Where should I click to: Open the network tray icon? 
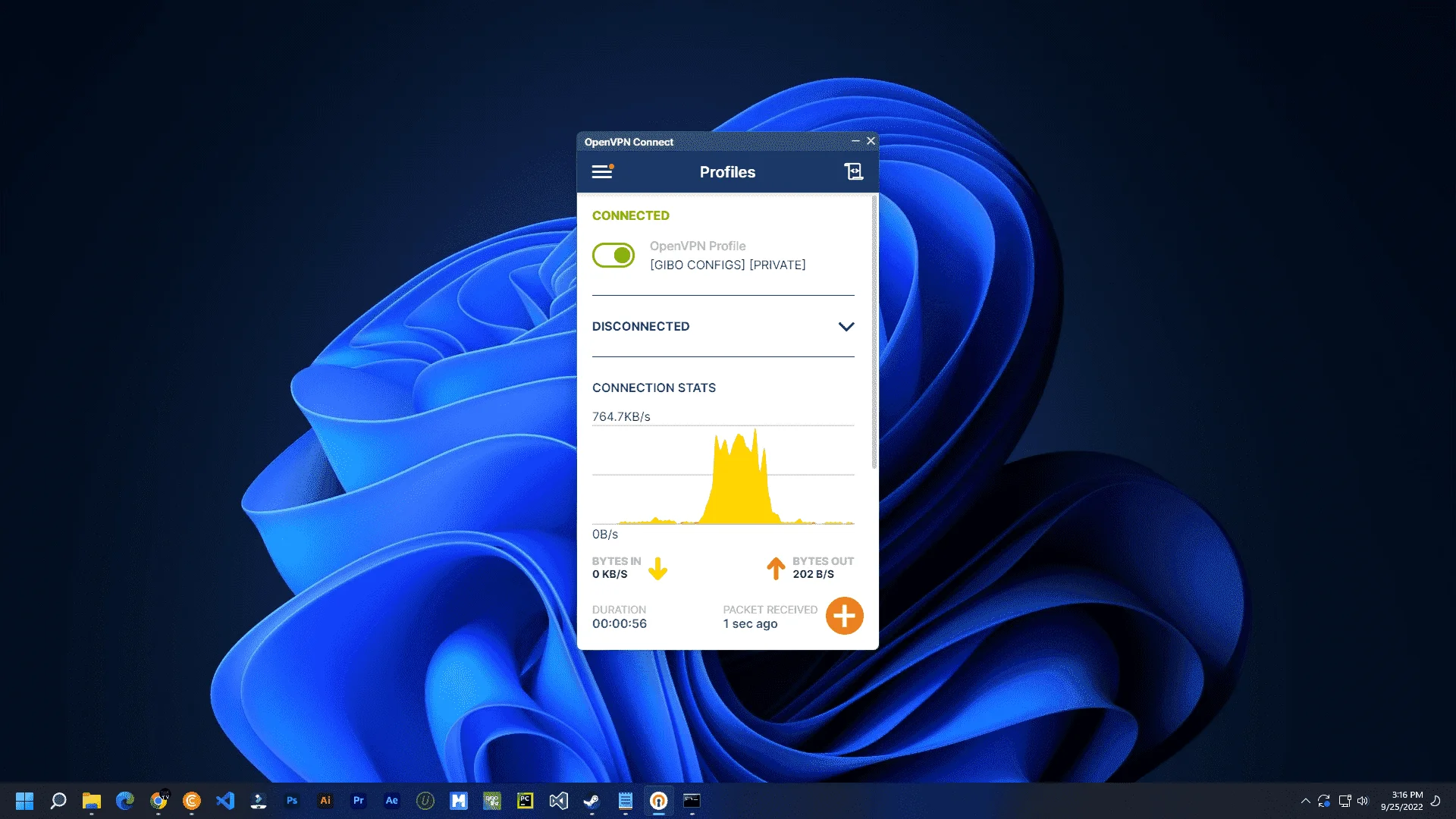pos(1345,801)
